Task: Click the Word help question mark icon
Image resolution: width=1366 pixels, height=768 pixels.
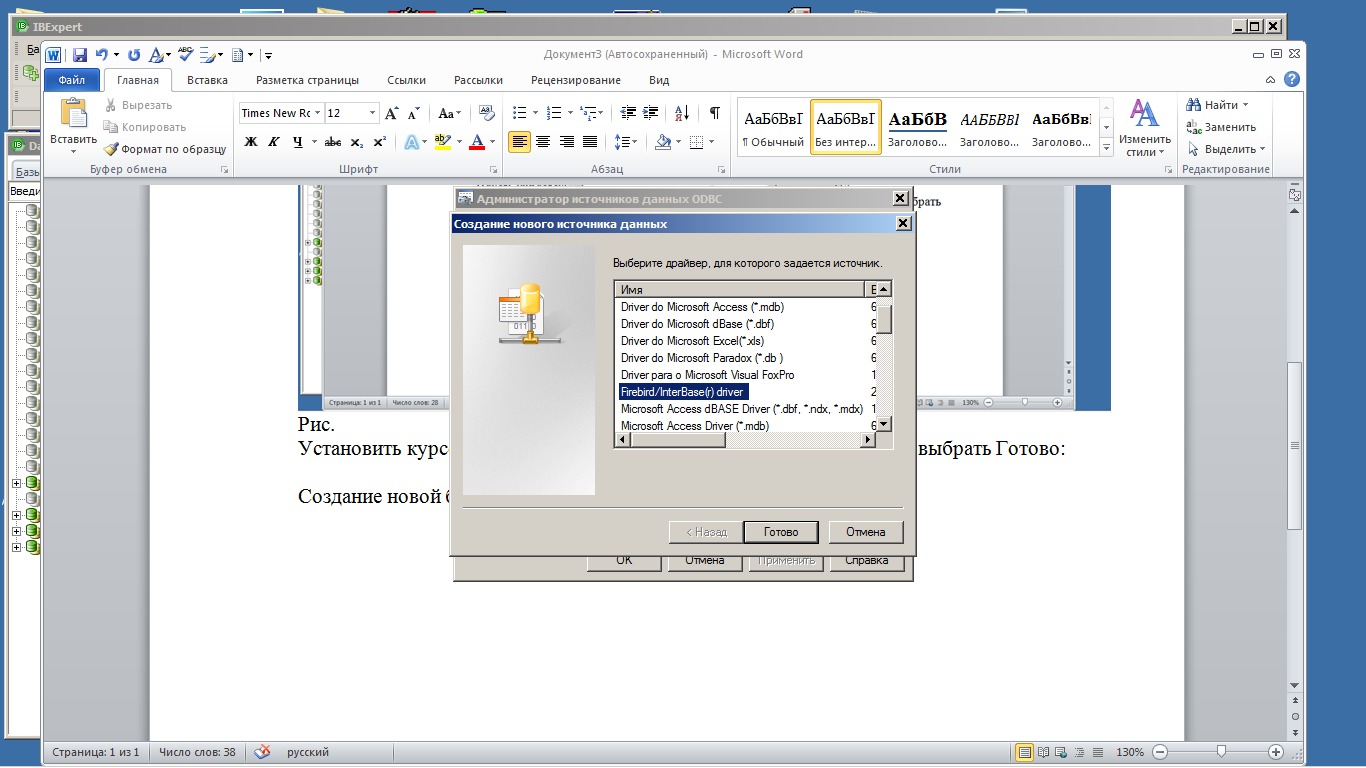Action: pos(1294,80)
